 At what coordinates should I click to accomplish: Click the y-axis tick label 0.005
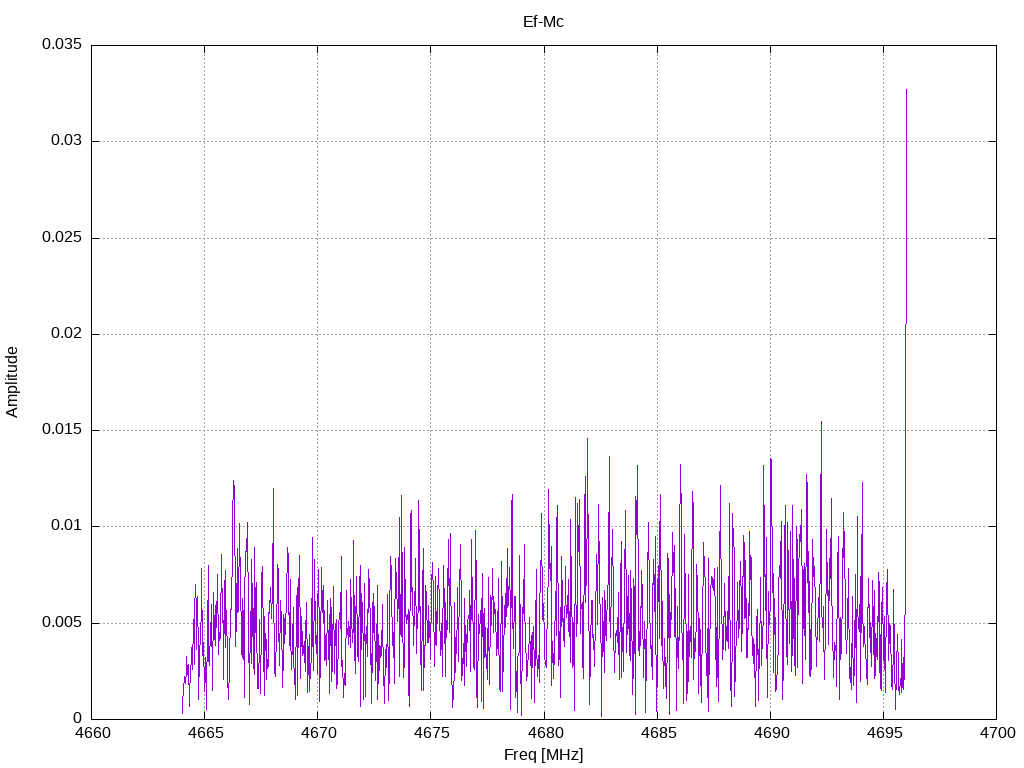[x=62, y=622]
